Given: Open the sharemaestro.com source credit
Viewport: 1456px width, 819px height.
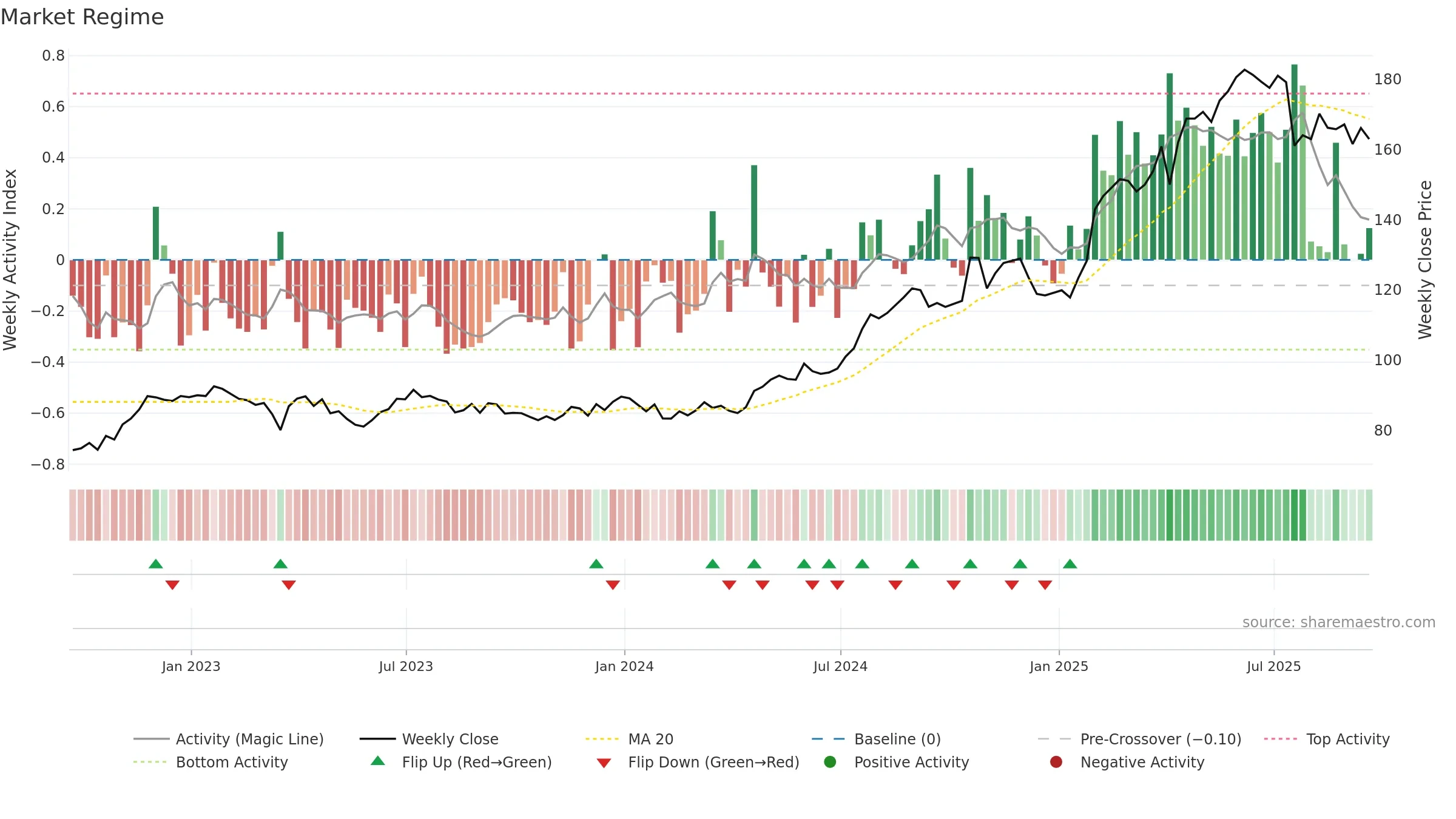Looking at the screenshot, I should [1338, 622].
